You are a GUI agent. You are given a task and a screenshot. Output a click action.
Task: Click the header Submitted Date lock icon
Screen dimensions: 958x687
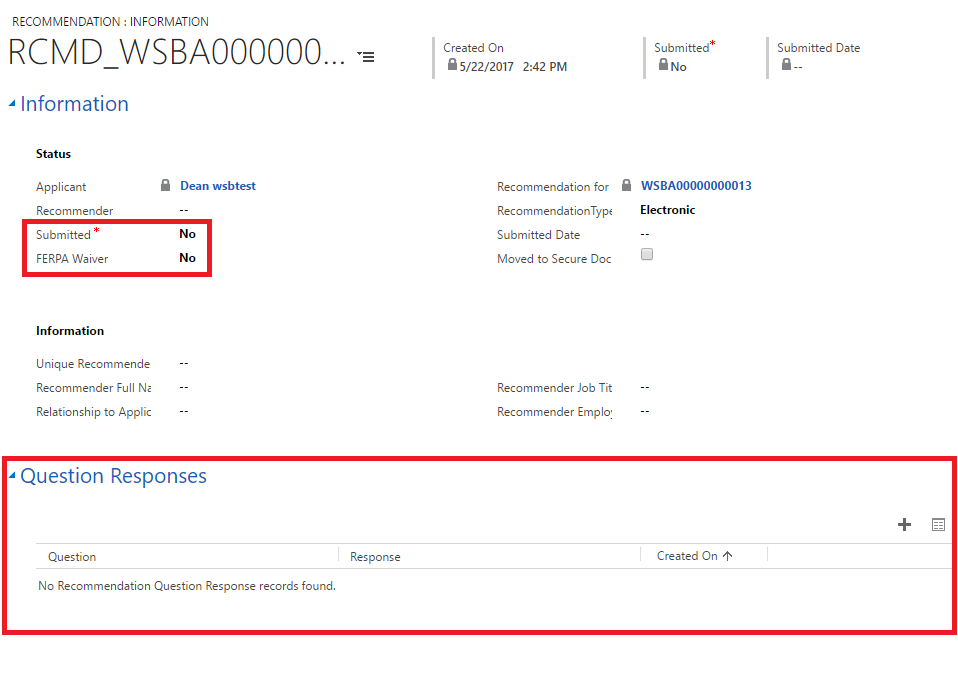point(786,65)
